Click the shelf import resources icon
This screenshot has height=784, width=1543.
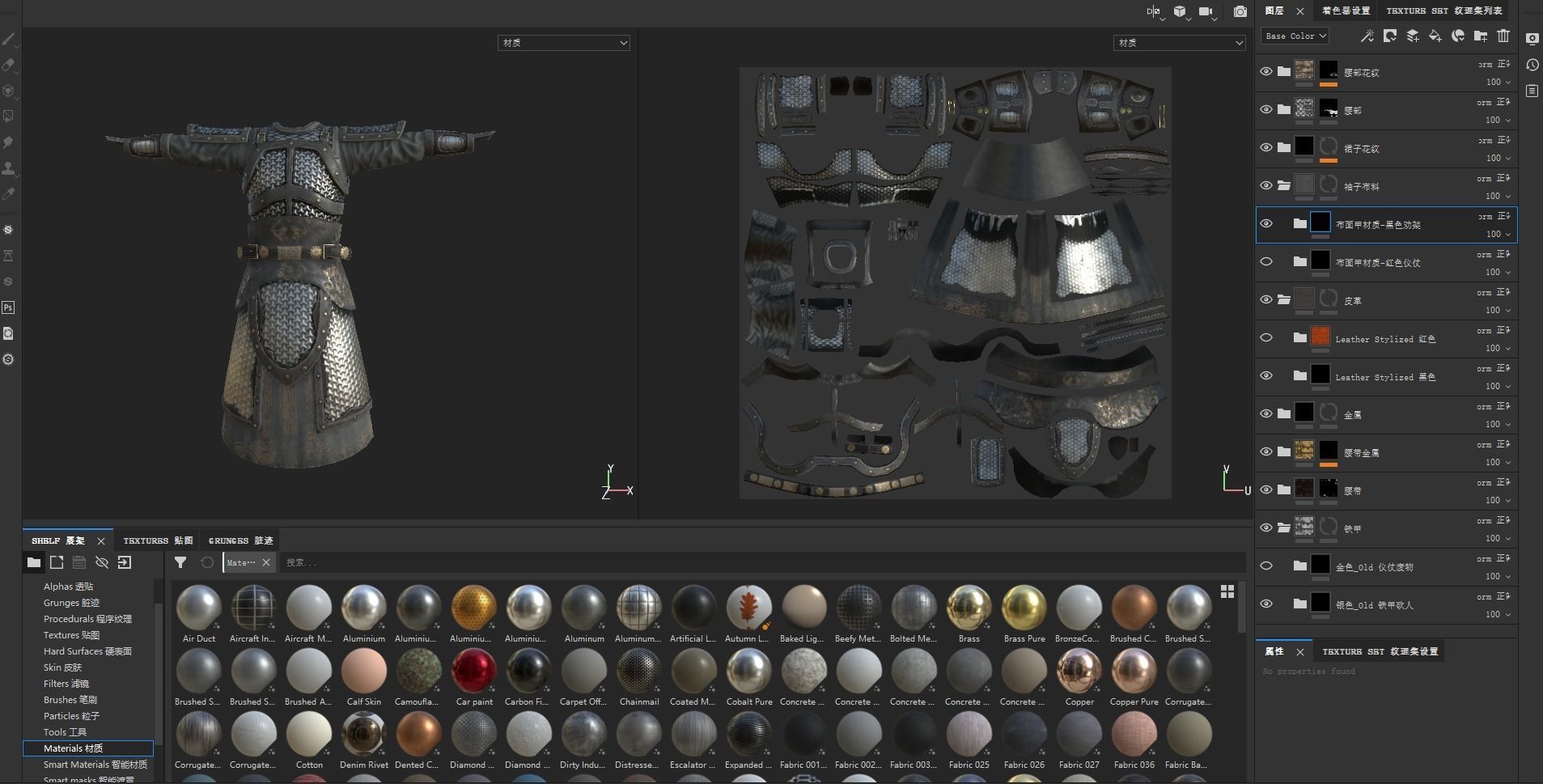coord(125,562)
